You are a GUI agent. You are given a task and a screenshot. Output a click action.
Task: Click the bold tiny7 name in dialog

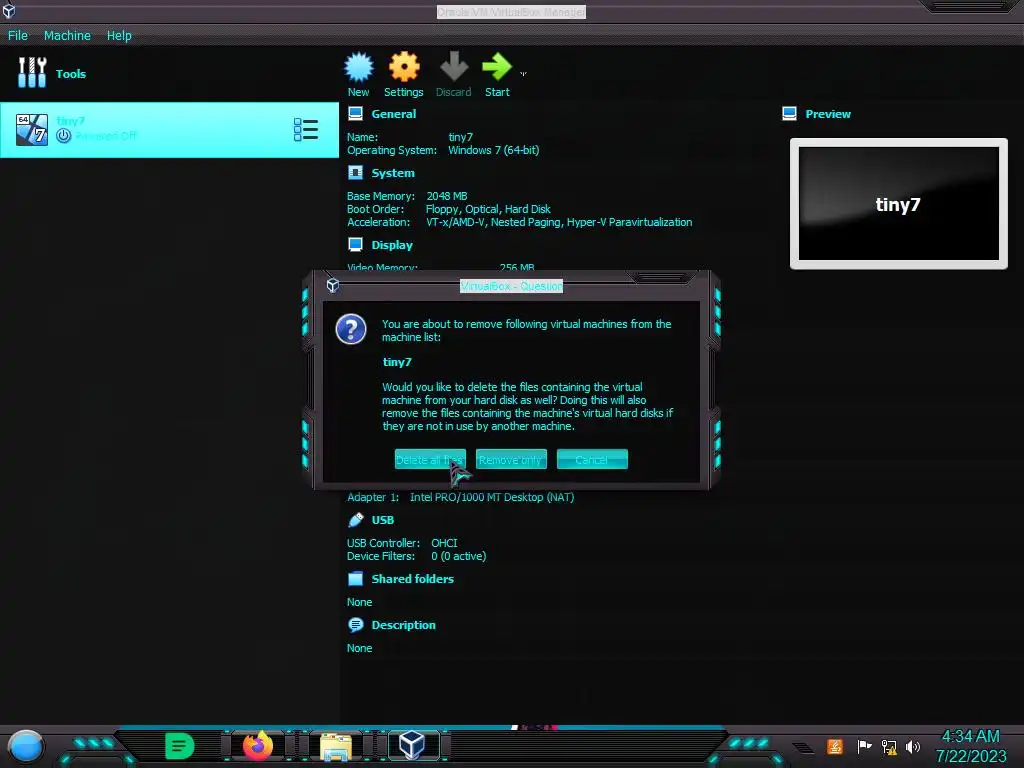pyautogui.click(x=397, y=362)
